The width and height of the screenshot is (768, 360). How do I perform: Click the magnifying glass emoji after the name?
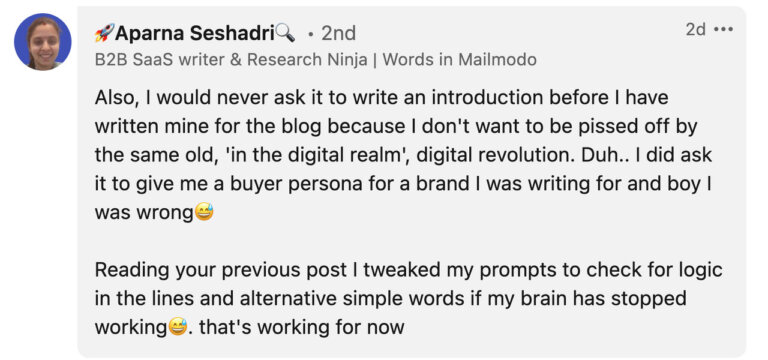[285, 32]
